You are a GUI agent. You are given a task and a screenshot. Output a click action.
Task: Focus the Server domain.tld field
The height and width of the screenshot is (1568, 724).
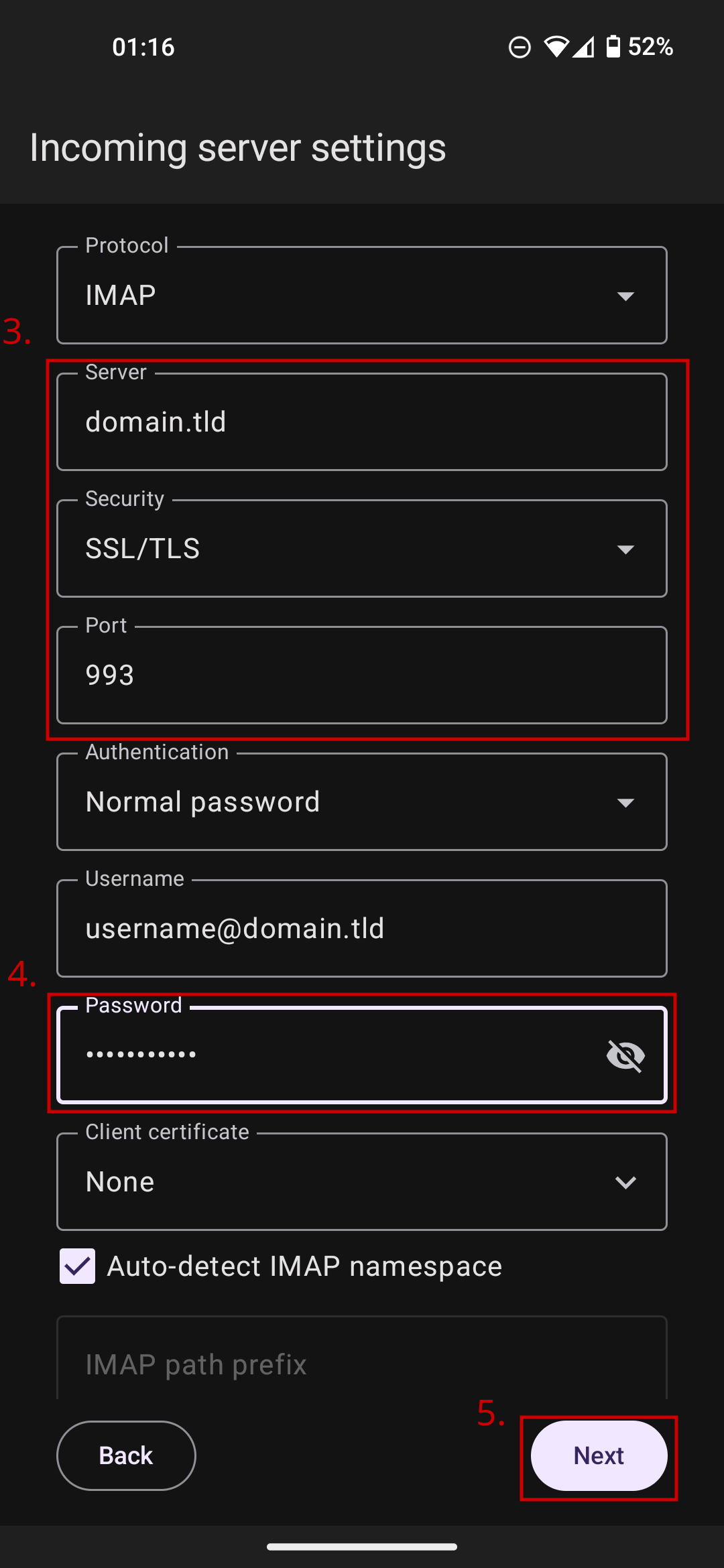point(362,422)
